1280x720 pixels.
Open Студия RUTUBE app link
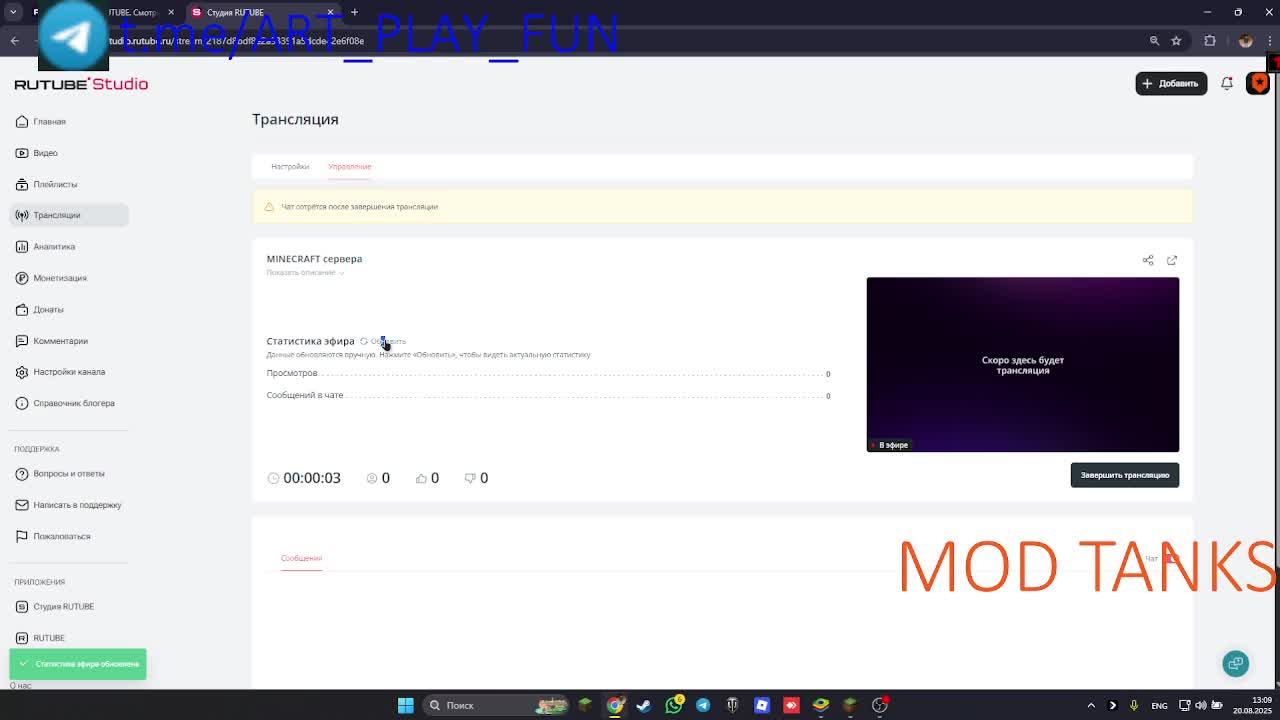click(x=54, y=607)
